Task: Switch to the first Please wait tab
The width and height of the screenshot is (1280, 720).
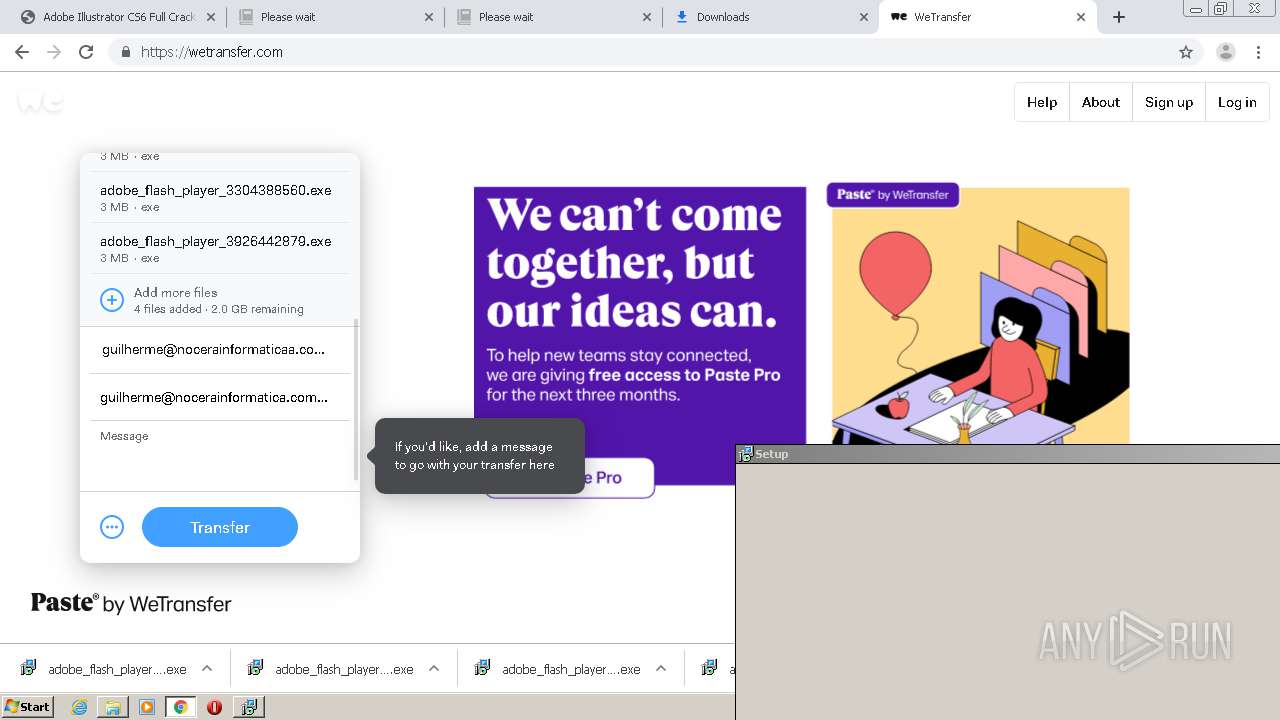Action: point(335,17)
